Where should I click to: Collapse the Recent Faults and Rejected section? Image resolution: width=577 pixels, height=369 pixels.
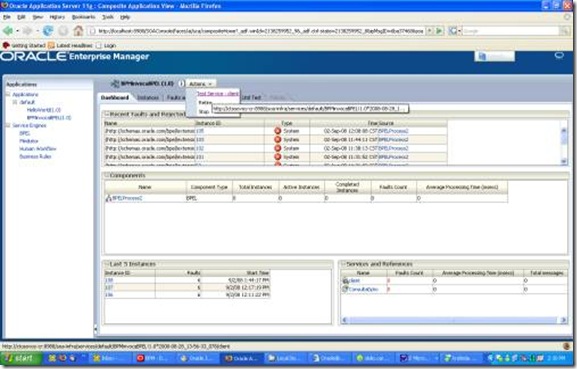(107, 114)
